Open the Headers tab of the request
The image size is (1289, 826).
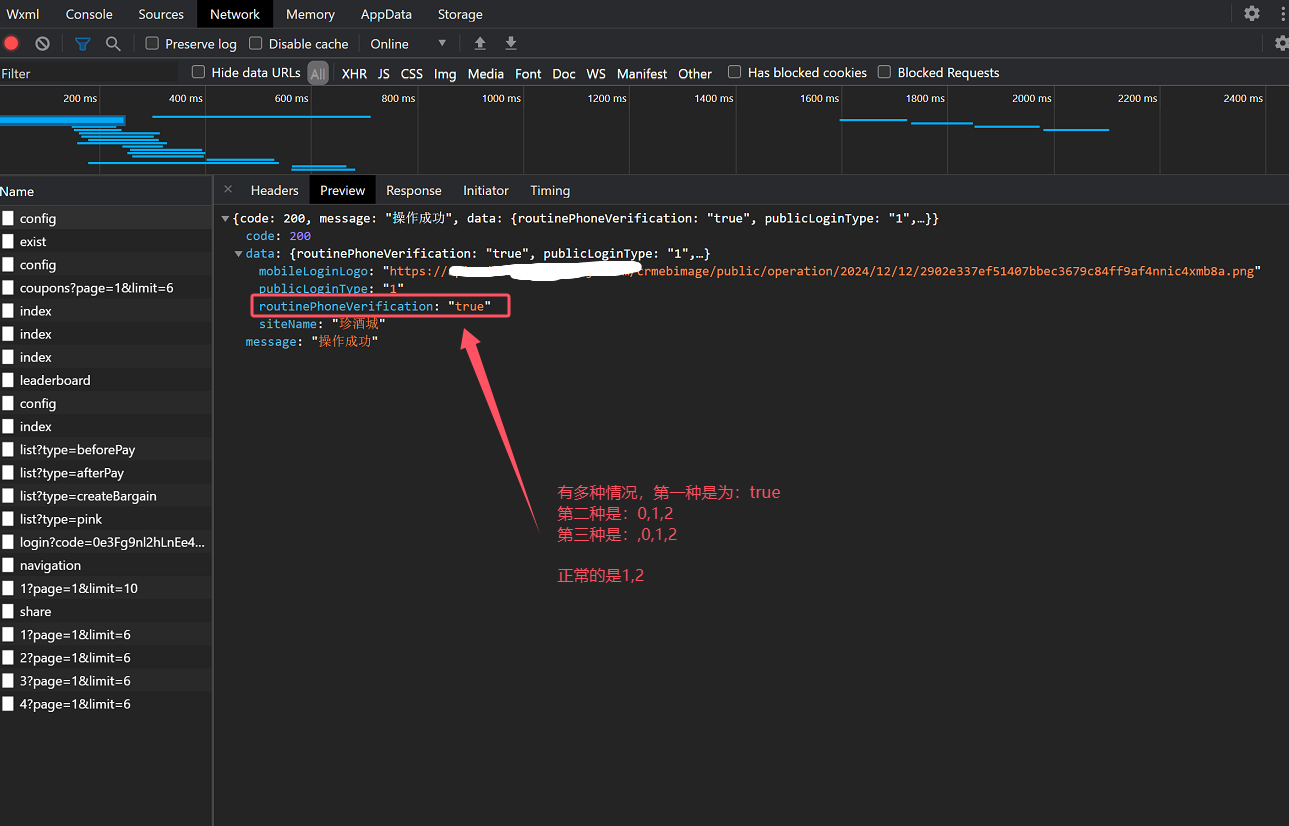pos(274,190)
